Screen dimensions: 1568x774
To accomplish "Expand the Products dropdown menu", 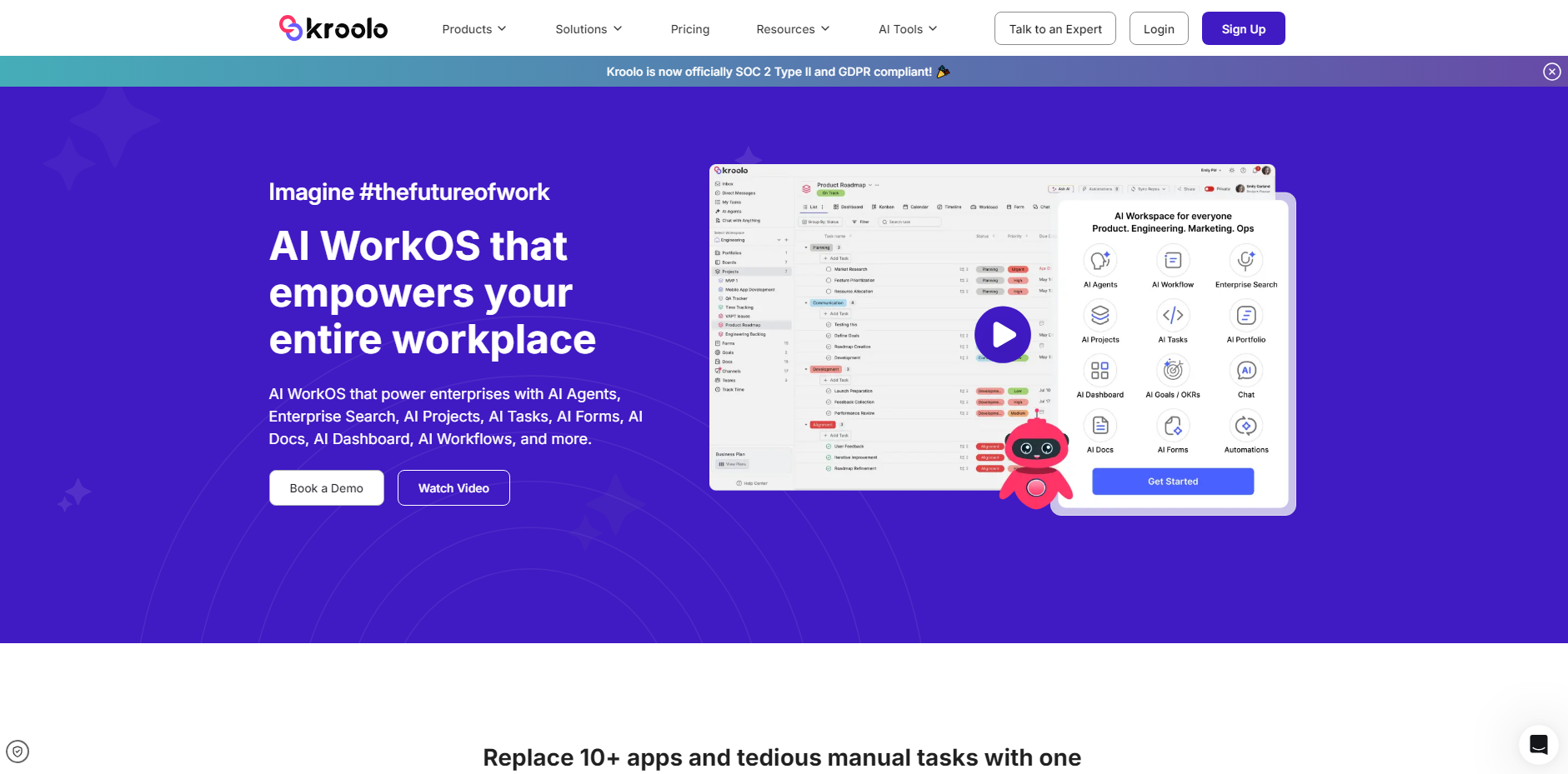I will click(x=473, y=29).
